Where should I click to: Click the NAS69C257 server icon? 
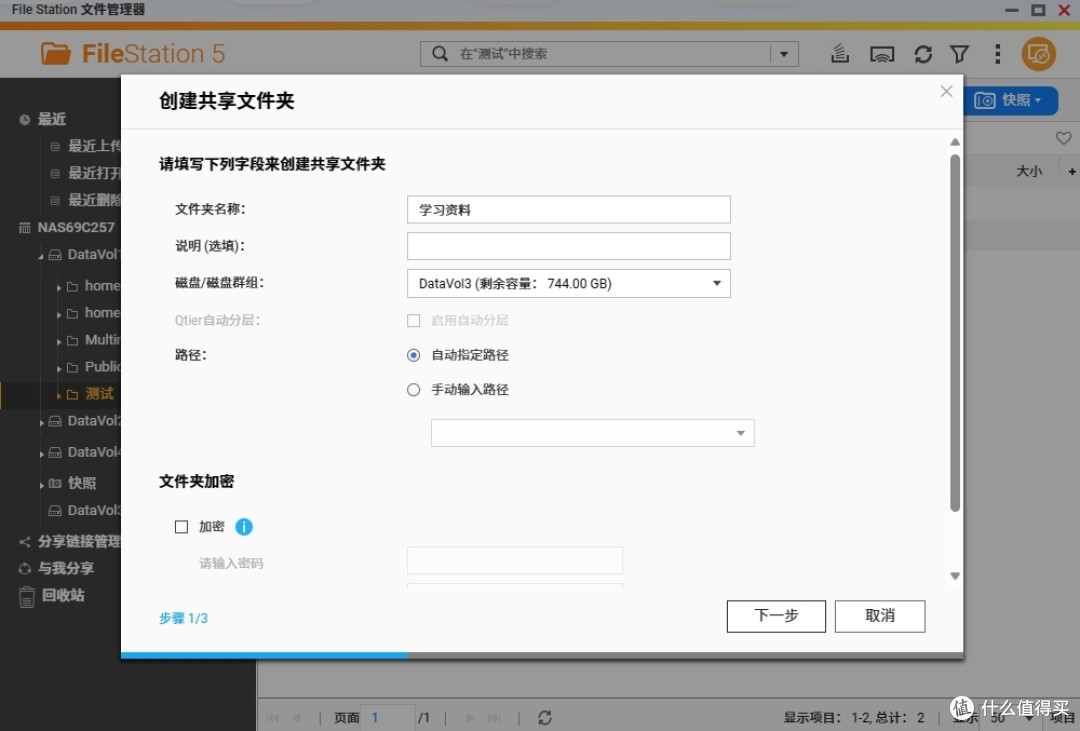coord(25,228)
